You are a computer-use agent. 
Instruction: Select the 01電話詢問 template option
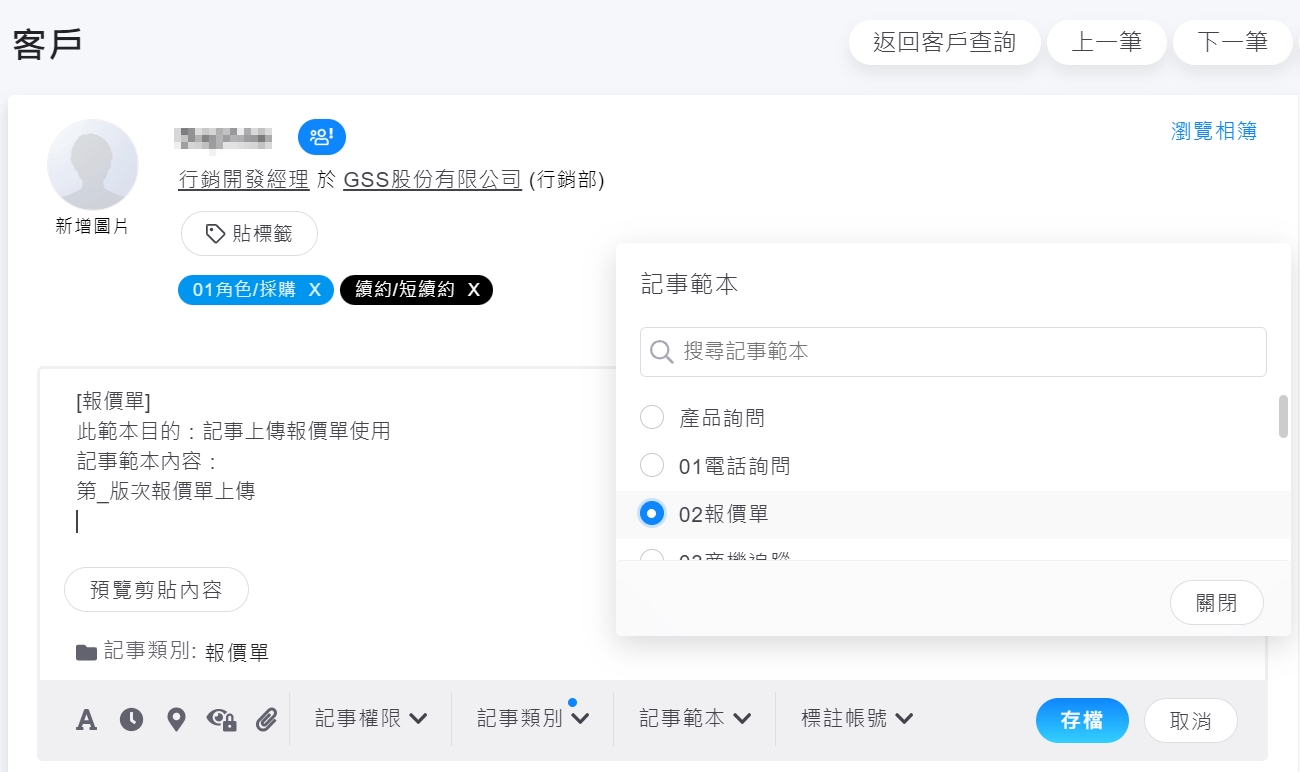point(652,465)
